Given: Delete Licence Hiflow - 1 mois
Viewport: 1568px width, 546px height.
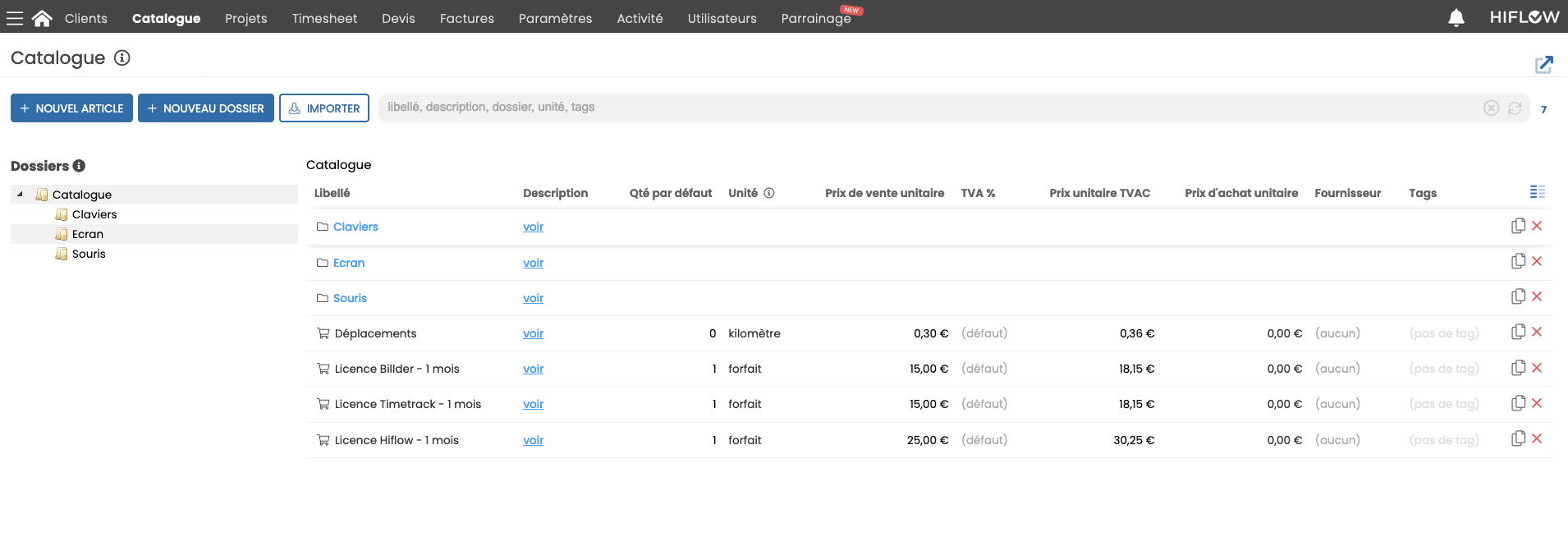Looking at the screenshot, I should pyautogui.click(x=1537, y=438).
